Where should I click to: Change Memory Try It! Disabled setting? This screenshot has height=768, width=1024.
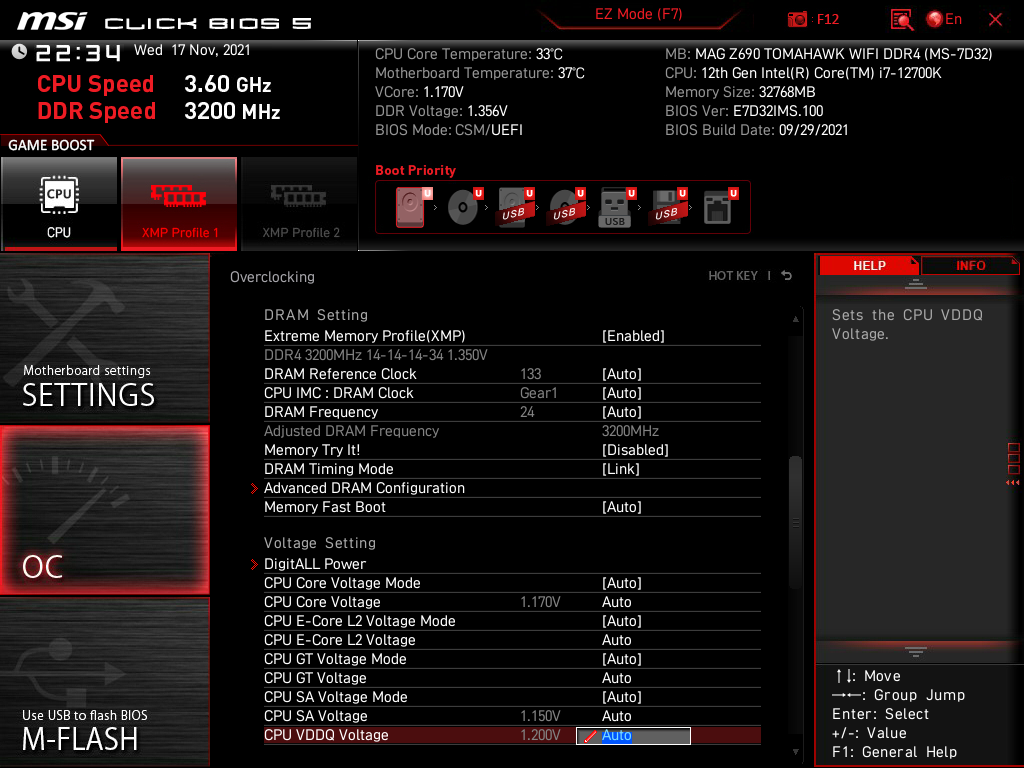click(635, 449)
